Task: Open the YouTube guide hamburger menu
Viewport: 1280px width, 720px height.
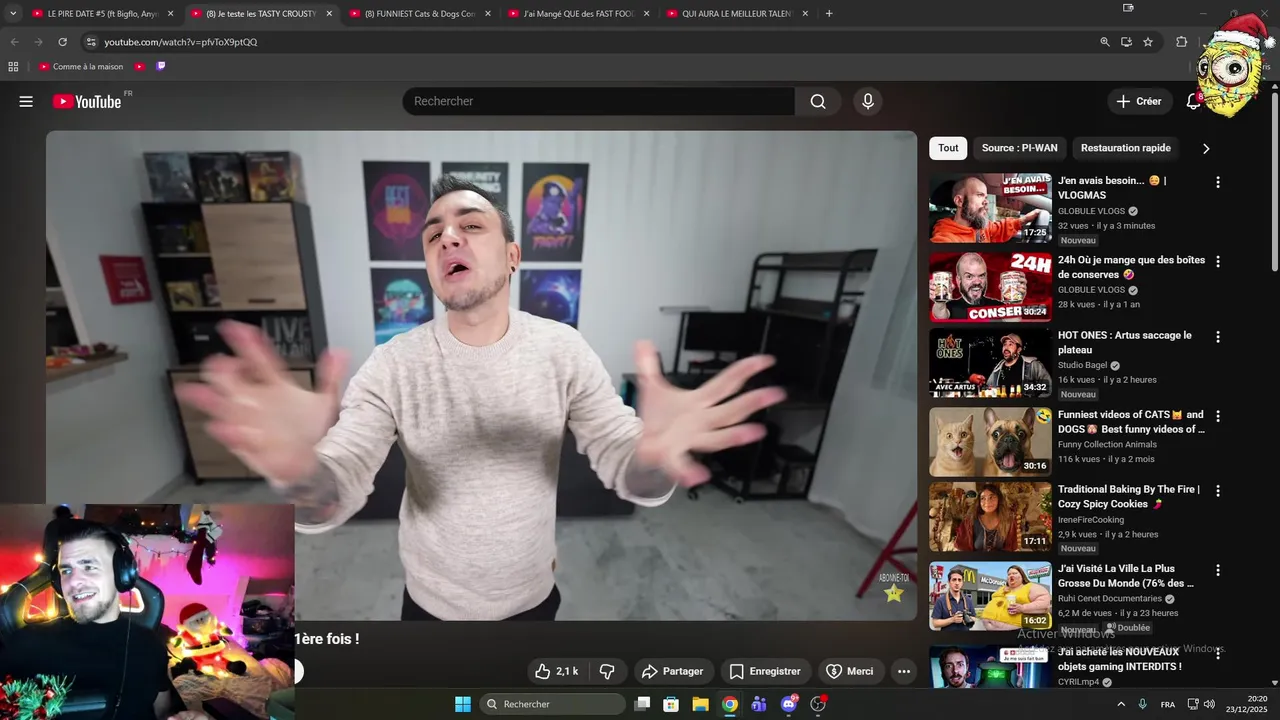Action: pyautogui.click(x=26, y=101)
